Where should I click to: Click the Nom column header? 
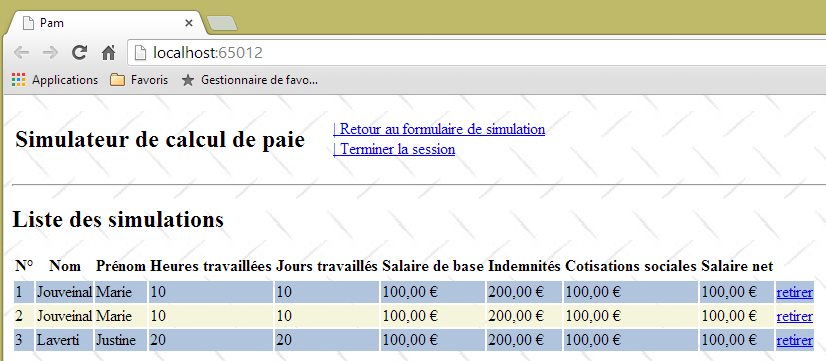65,266
